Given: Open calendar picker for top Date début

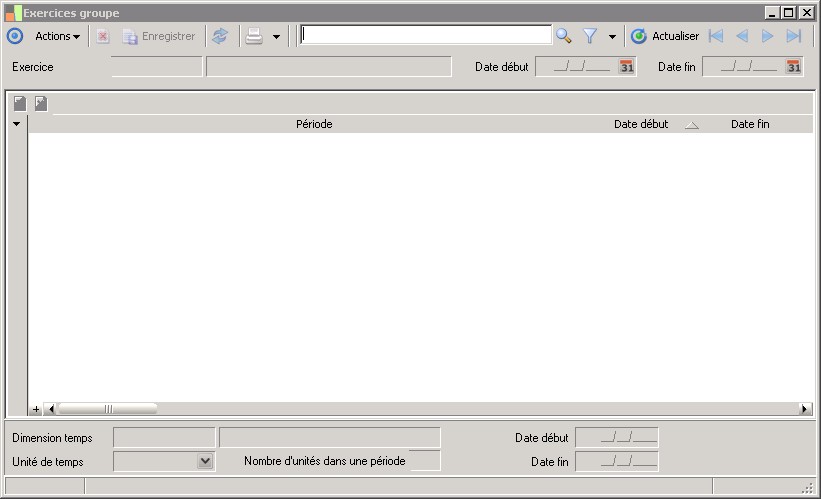Looking at the screenshot, I should pyautogui.click(x=627, y=66).
